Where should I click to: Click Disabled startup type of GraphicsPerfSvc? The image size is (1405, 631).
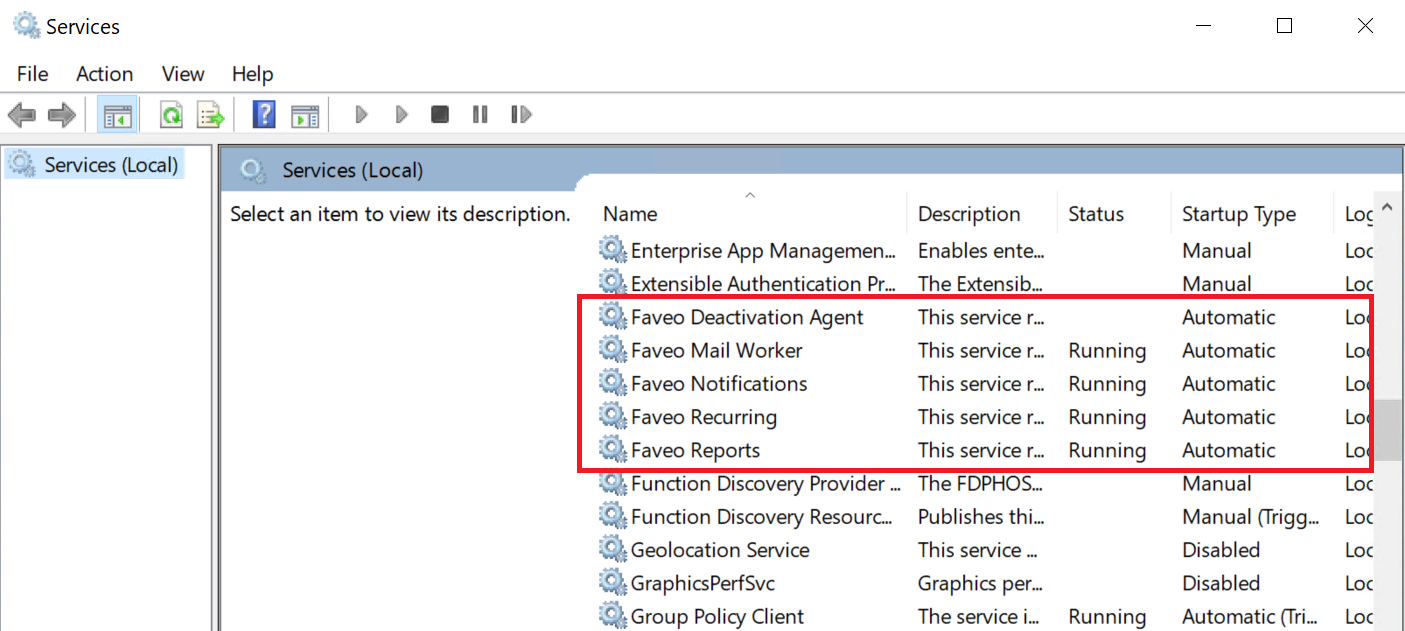click(1221, 582)
